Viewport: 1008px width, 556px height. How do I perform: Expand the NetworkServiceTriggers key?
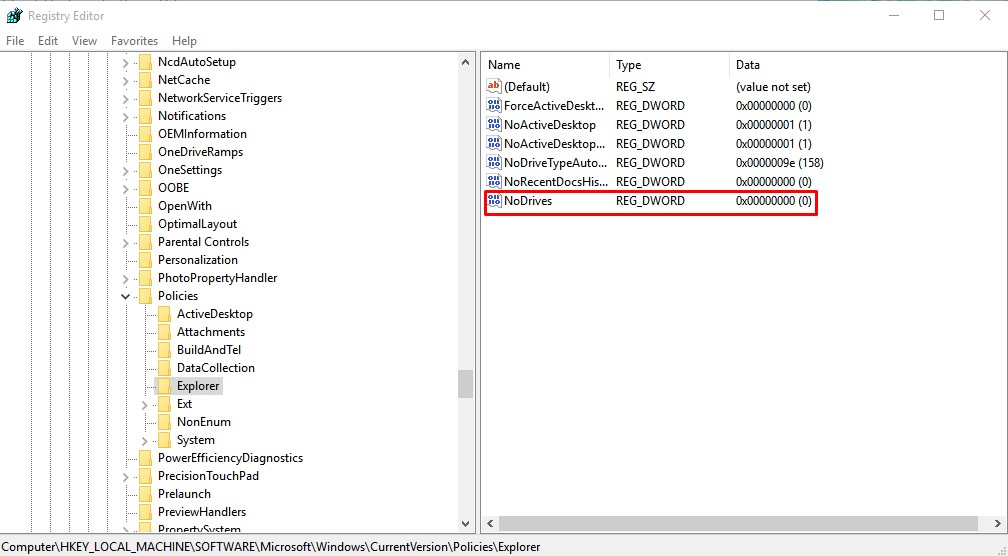(126, 99)
